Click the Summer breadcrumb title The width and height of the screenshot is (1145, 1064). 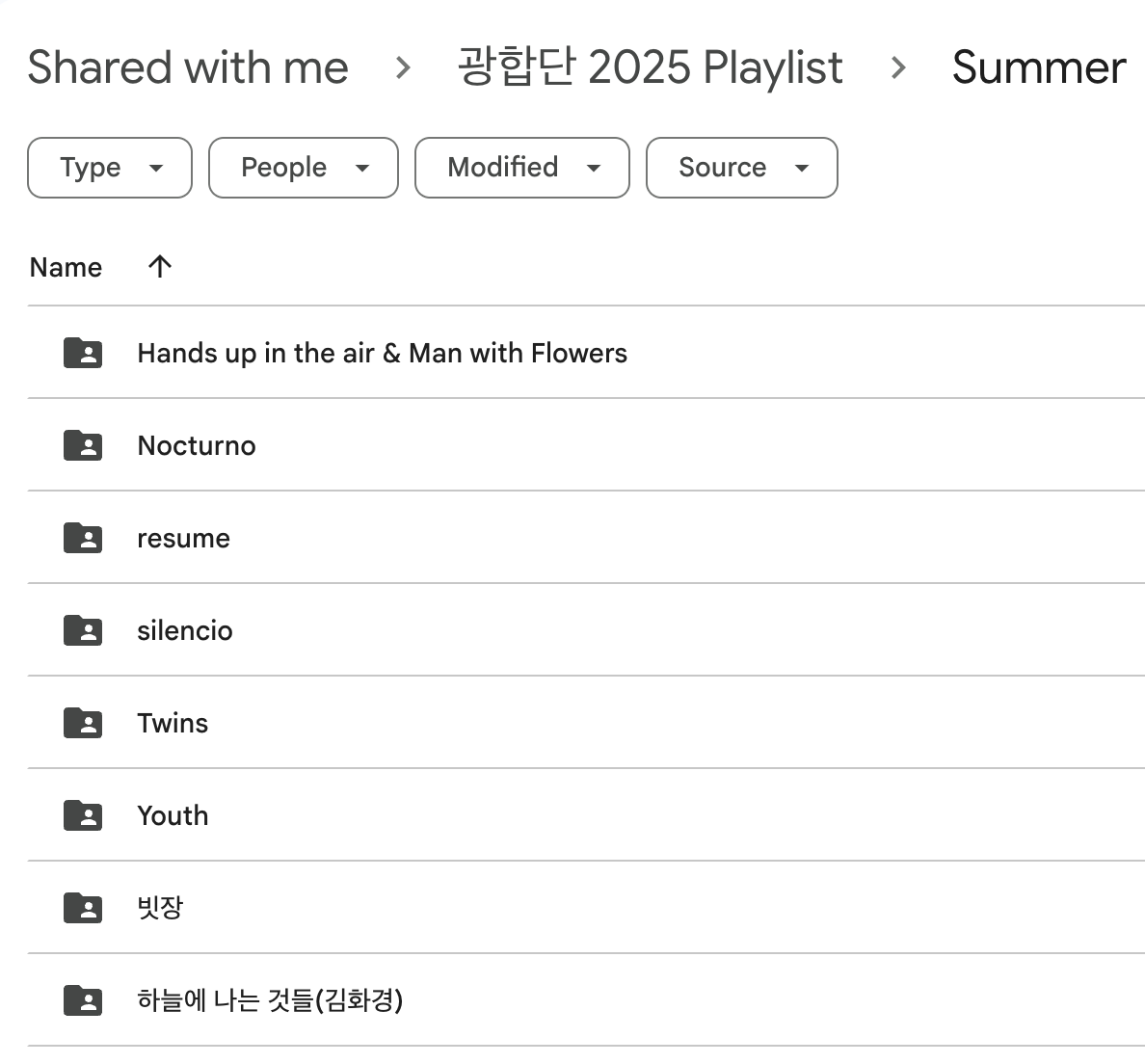(1038, 67)
